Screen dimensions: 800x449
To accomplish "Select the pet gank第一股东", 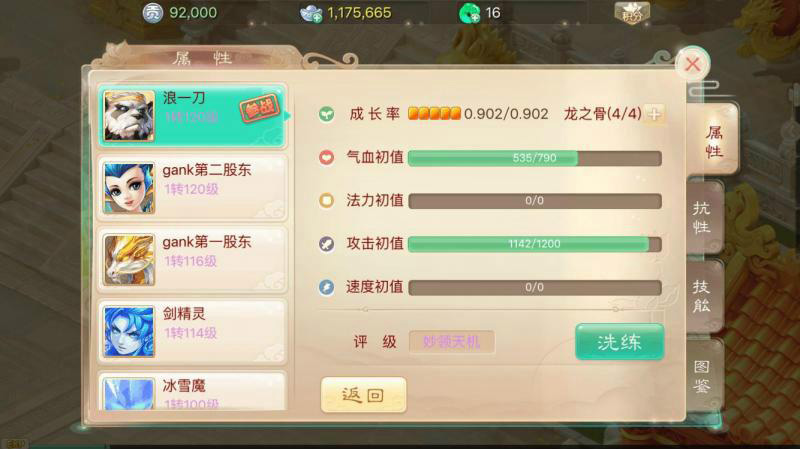I will tap(192, 260).
